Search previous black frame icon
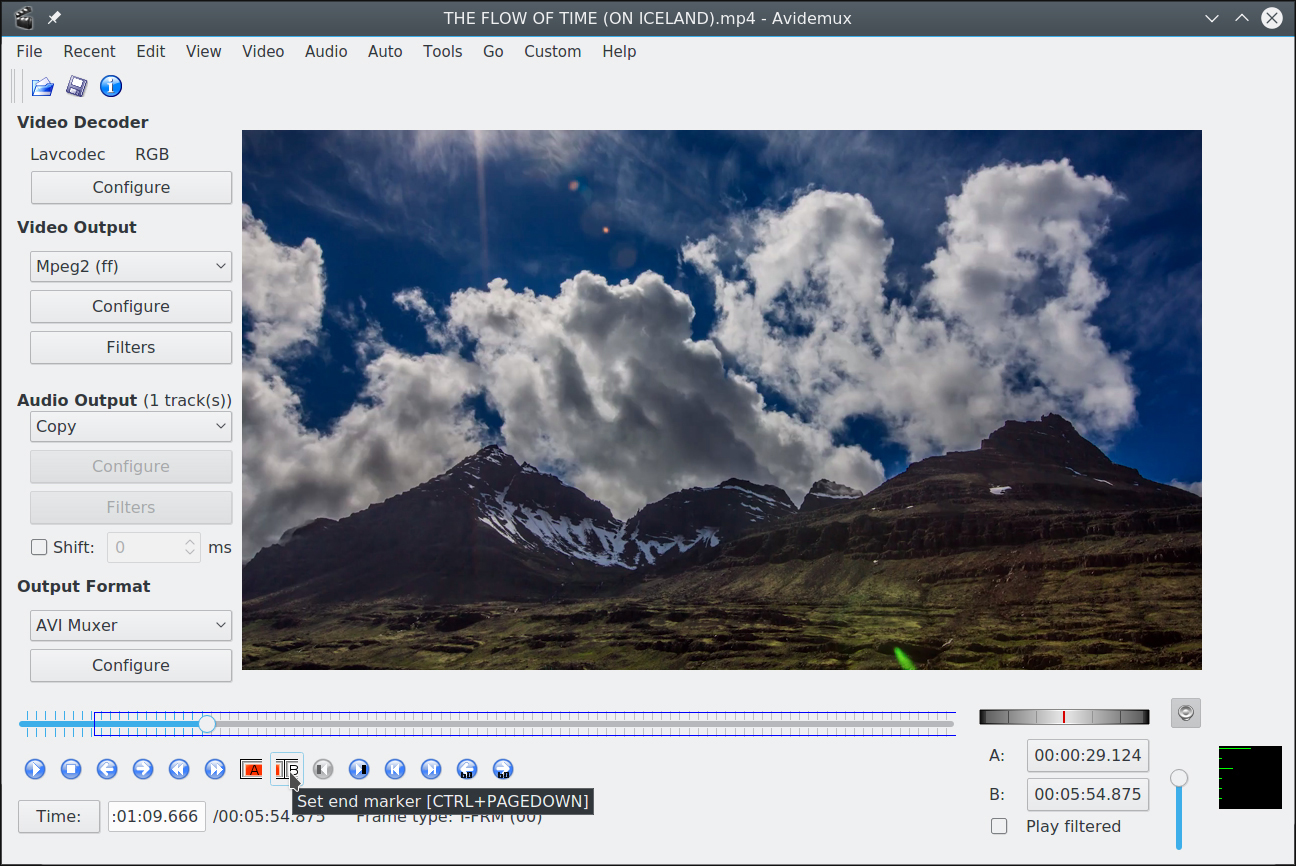 [x=323, y=769]
